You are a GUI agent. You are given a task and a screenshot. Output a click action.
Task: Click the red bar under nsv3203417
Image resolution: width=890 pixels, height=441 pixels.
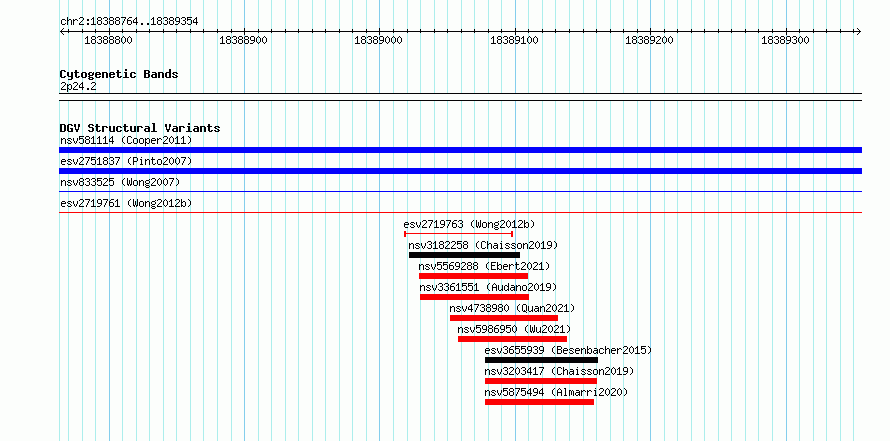tap(541, 381)
